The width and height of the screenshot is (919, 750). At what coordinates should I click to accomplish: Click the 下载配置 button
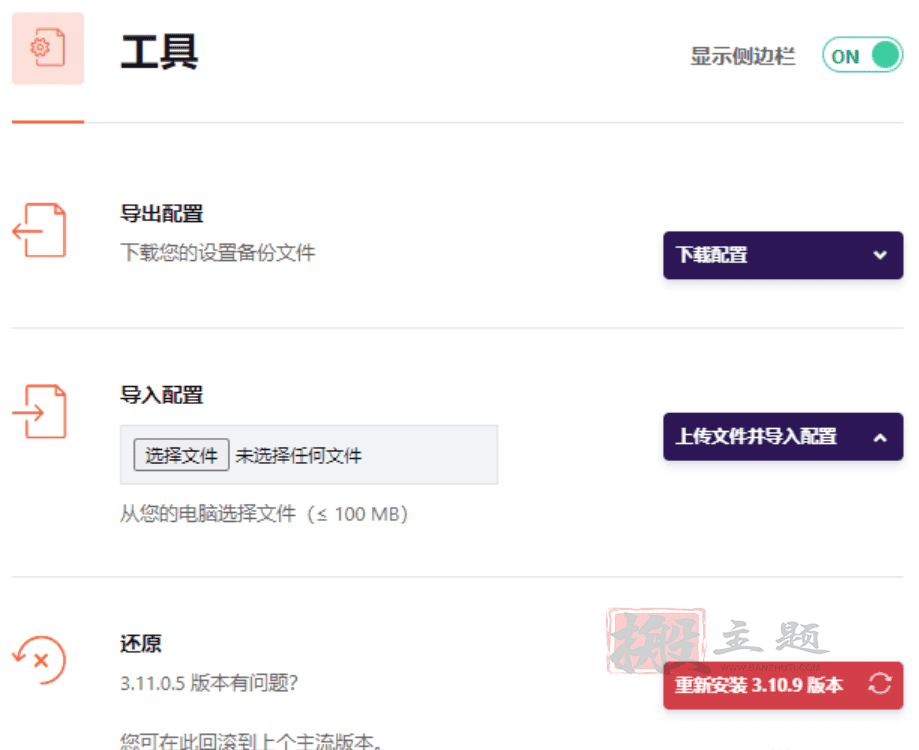[783, 255]
